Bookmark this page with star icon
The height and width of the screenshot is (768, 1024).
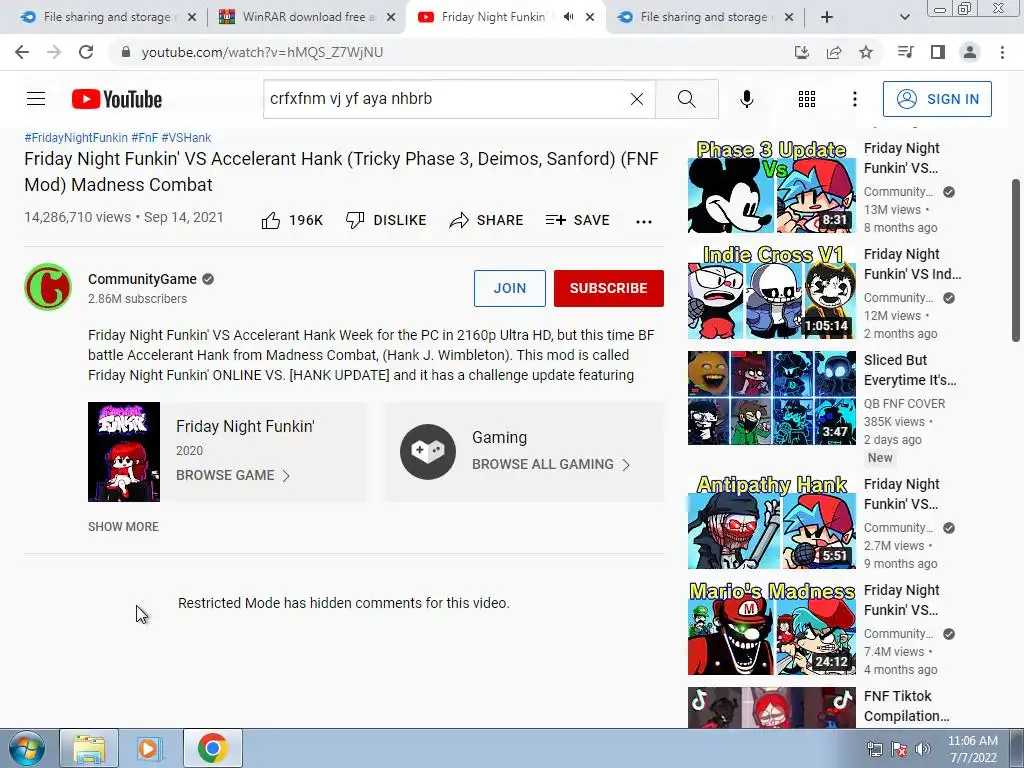[866, 52]
